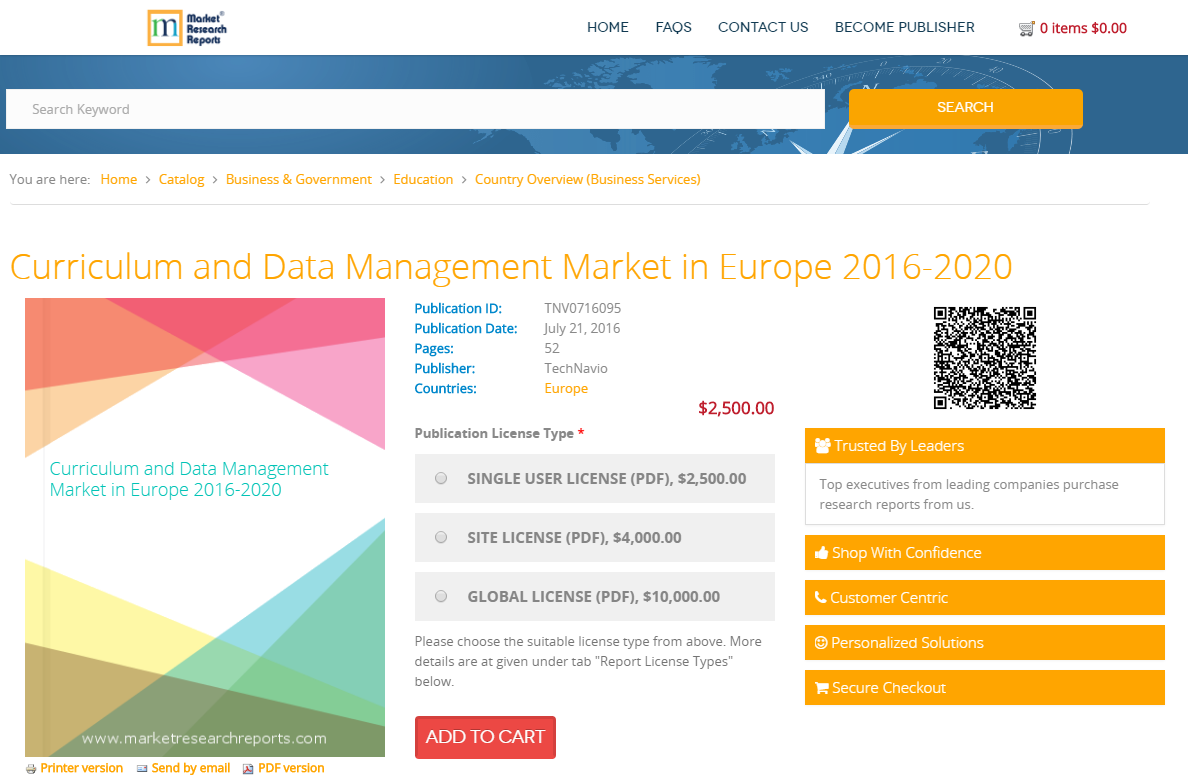The image size is (1188, 781).
Task: Click the $2,500.00 price text
Action: tap(736, 408)
